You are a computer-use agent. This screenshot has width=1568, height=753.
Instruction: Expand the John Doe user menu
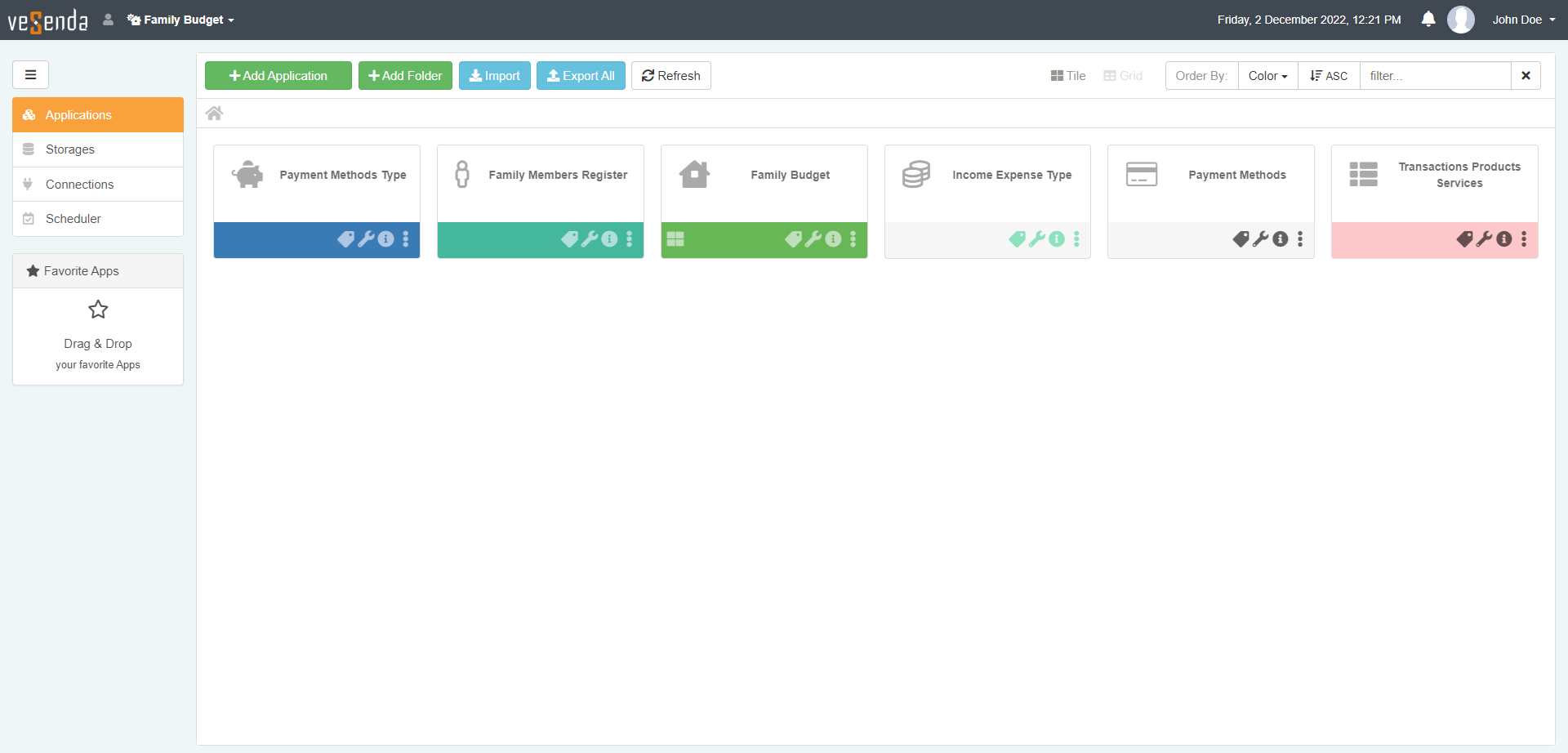point(1523,20)
